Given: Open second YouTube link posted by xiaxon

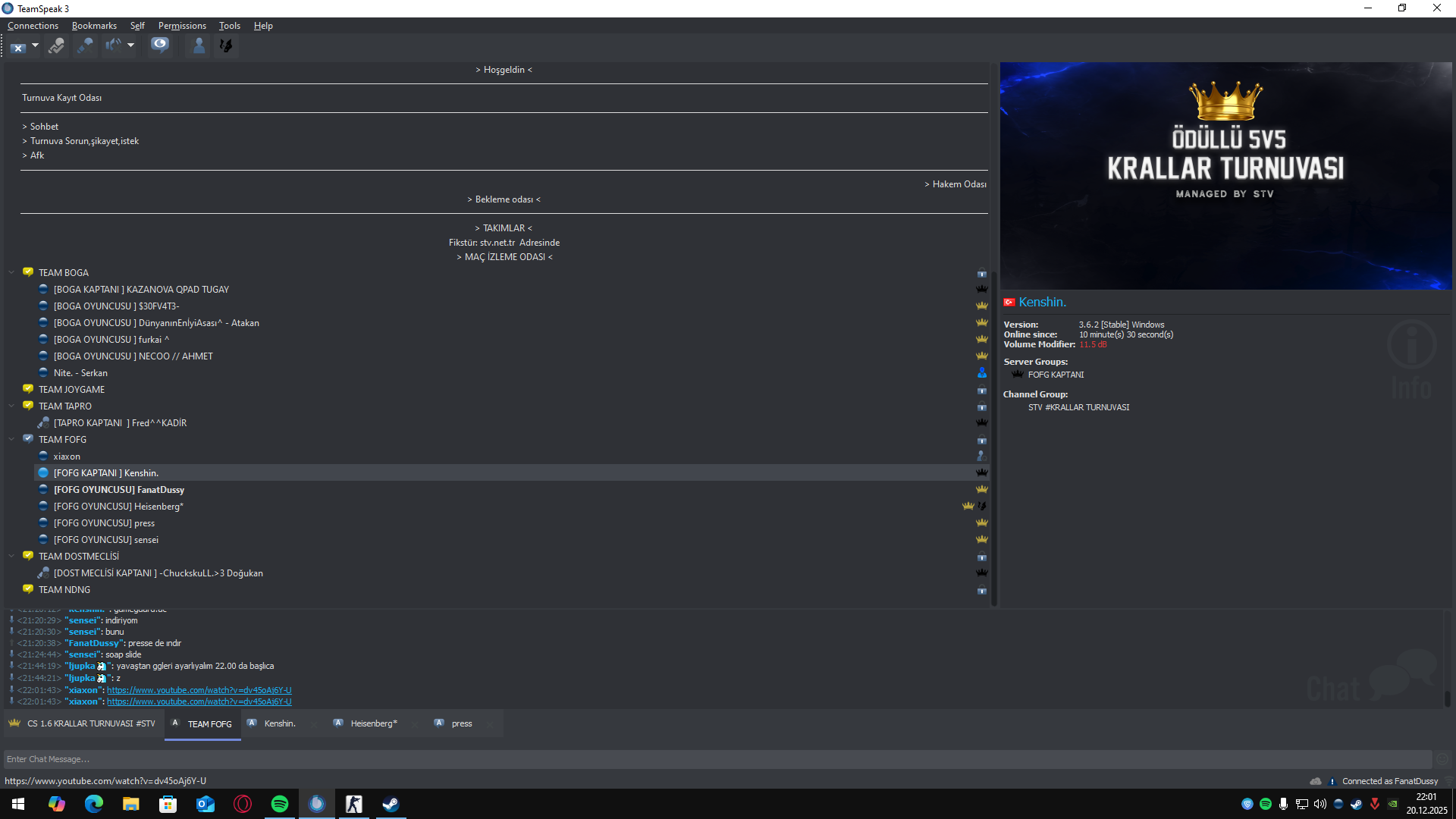Looking at the screenshot, I should (199, 701).
